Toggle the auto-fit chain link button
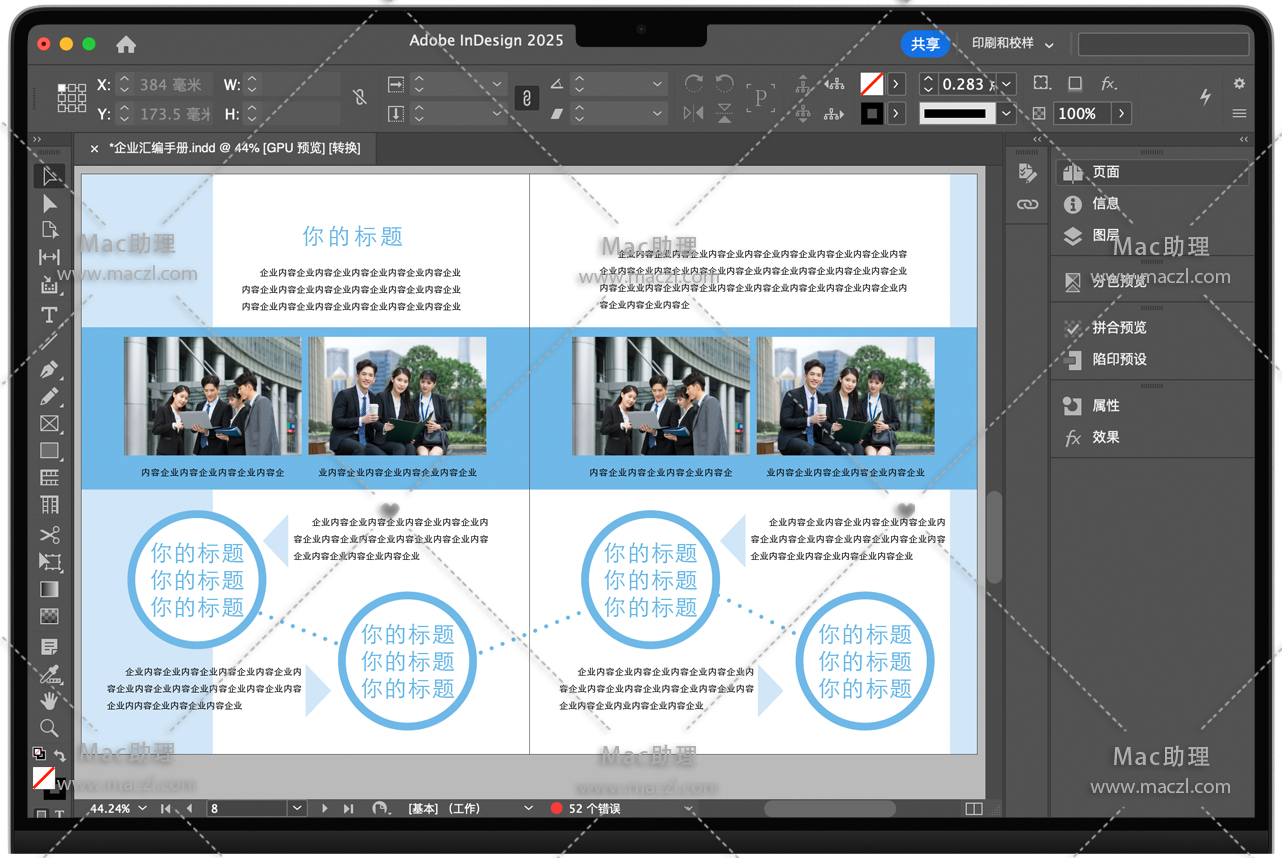Screen dimensions: 1282x858 (526, 98)
